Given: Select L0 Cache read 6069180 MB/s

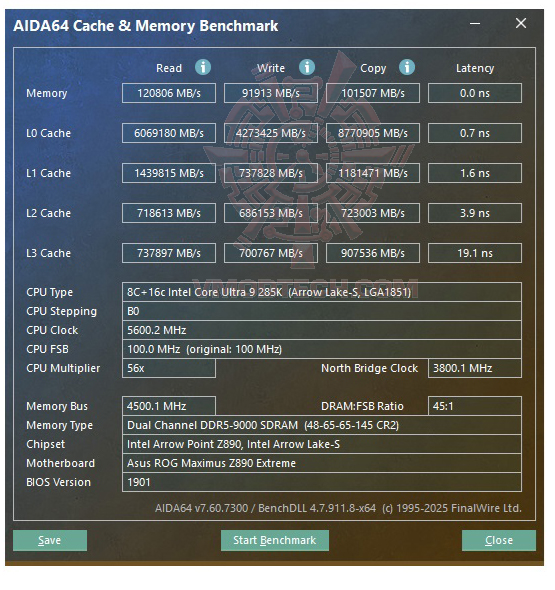Looking at the screenshot, I should point(169,133).
